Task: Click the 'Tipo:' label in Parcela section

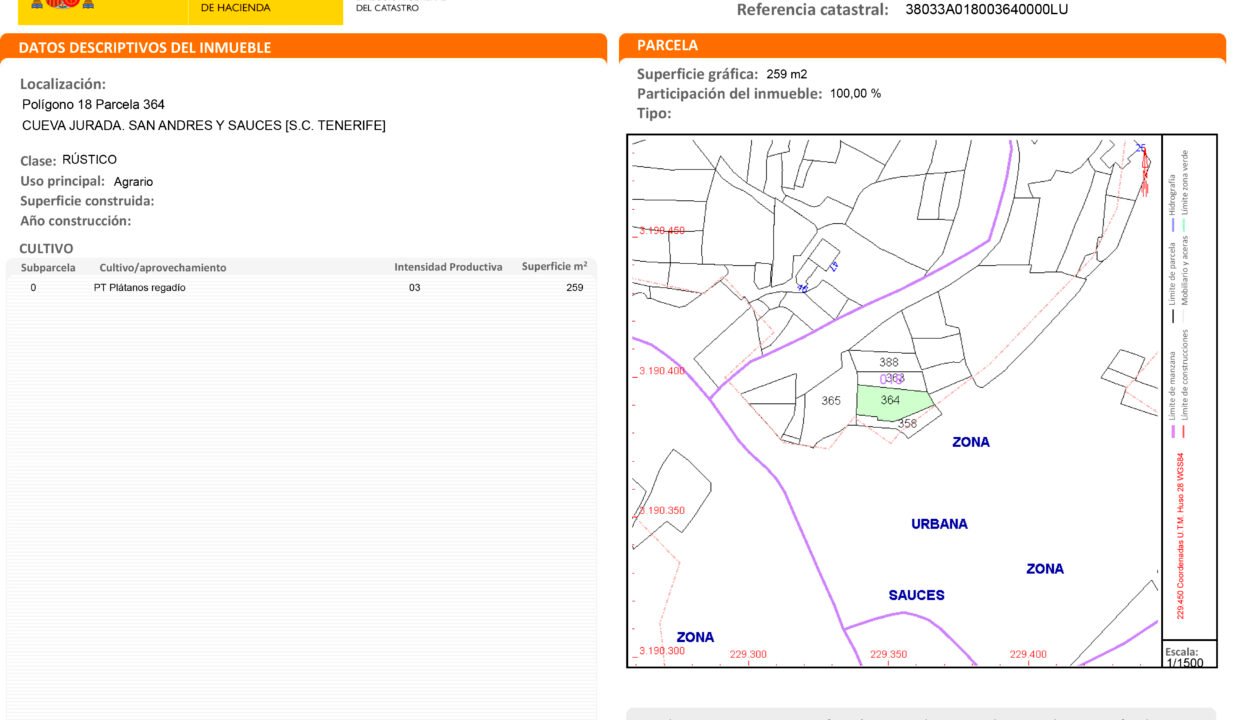Action: [x=654, y=113]
